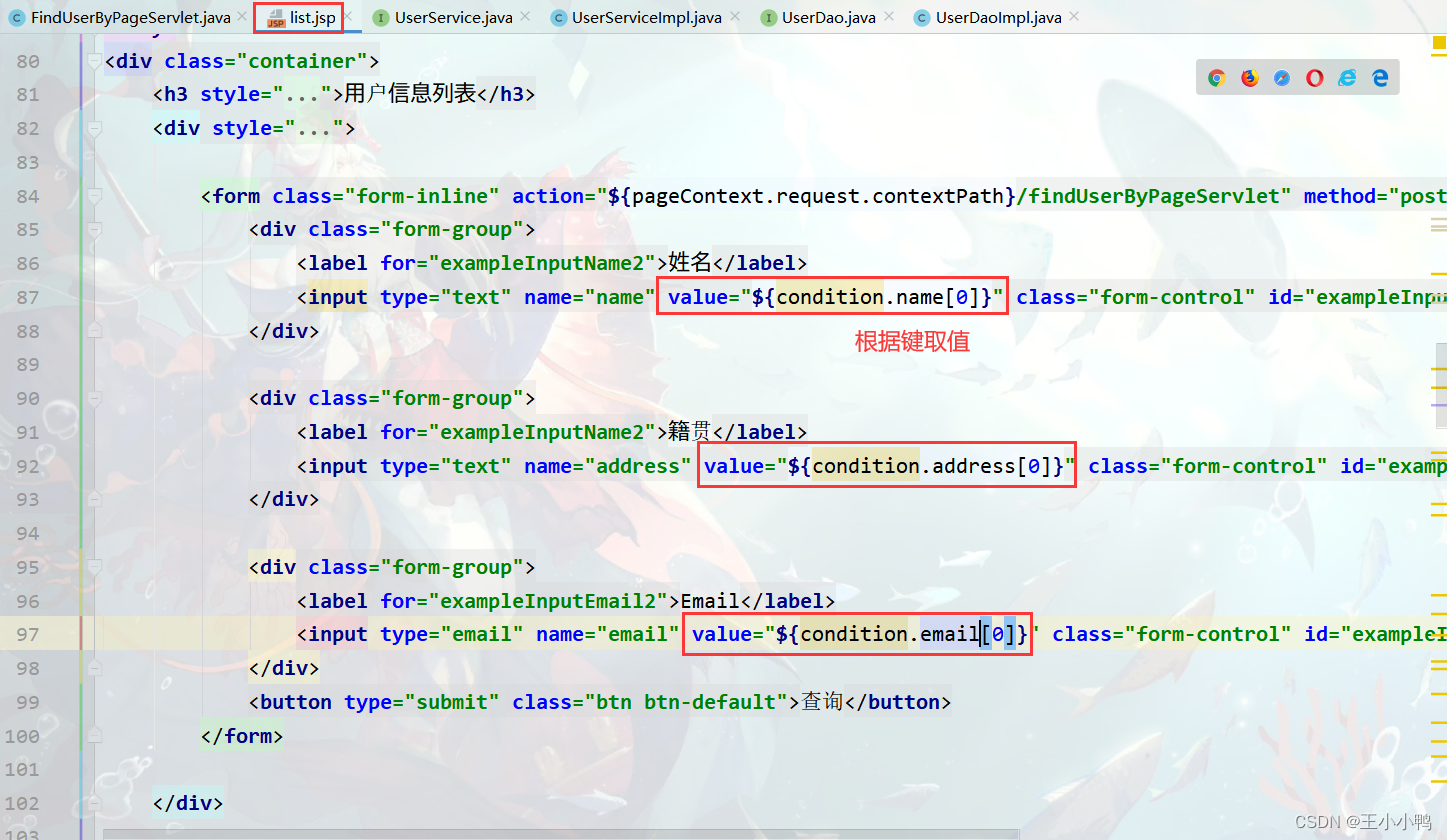Click the "籍贯" label text
The height and width of the screenshot is (840, 1447).
(690, 432)
